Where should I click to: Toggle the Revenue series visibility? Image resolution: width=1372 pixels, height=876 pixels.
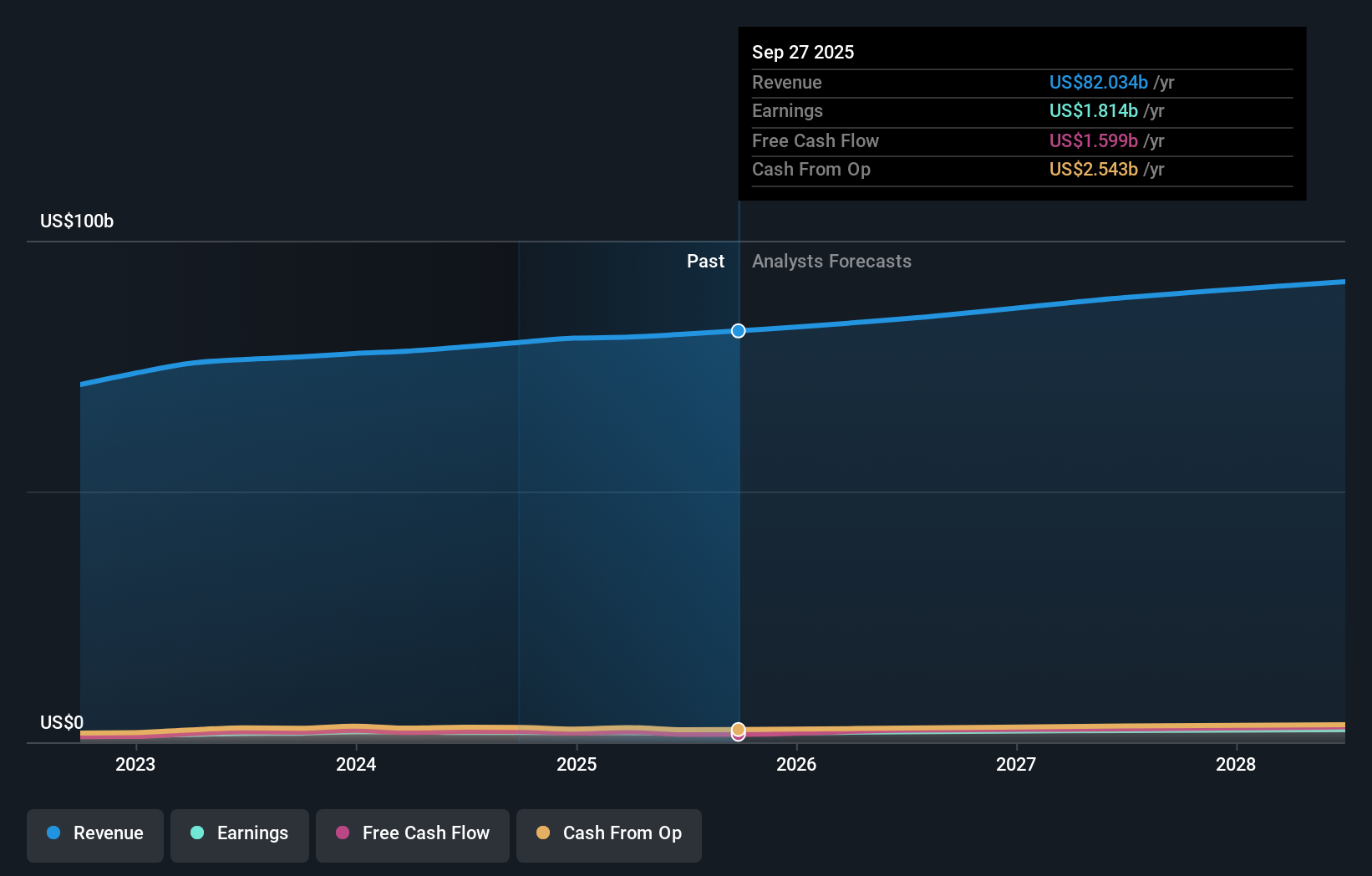(94, 833)
